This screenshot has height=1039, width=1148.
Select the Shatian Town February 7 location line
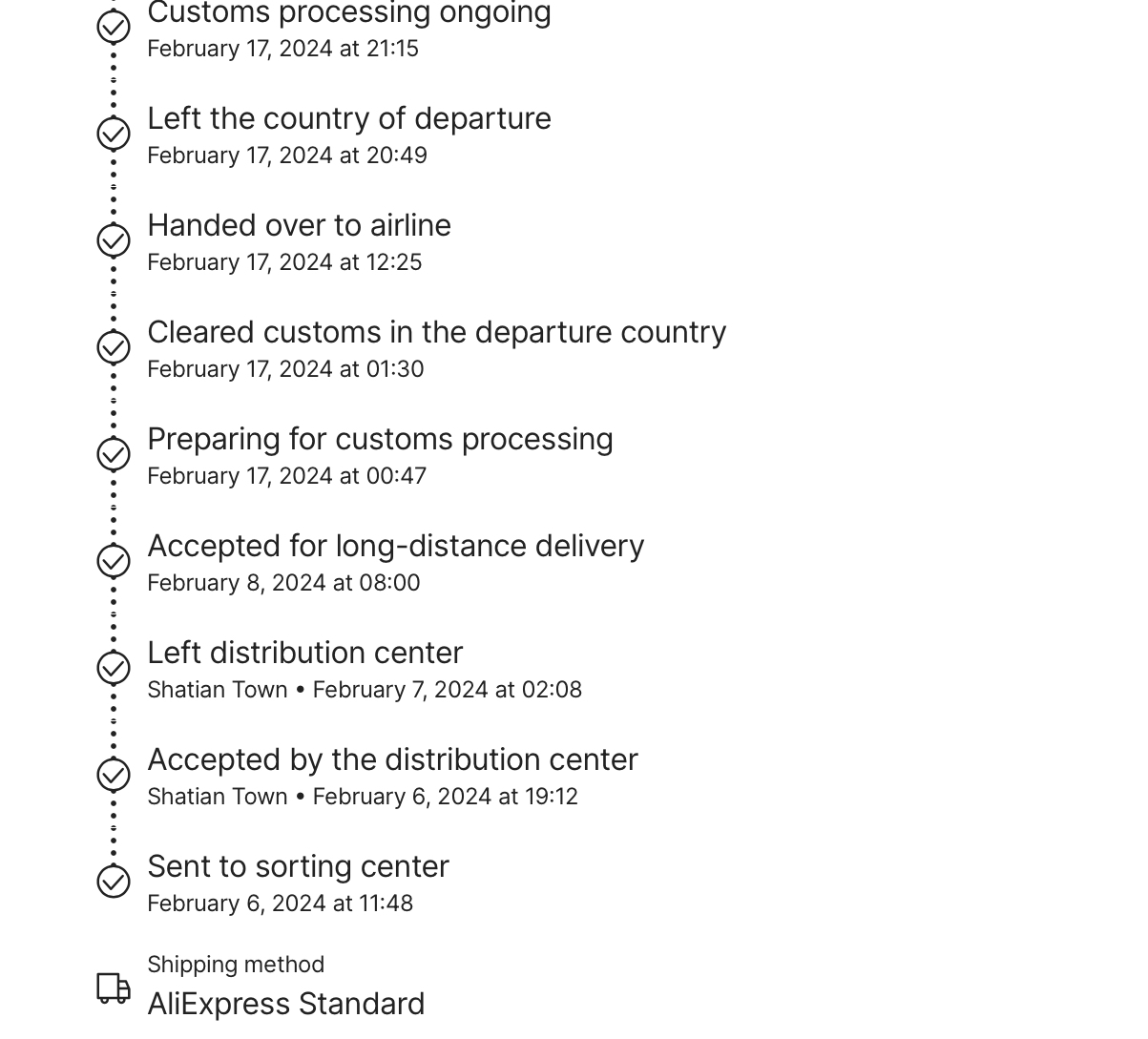coord(365,690)
